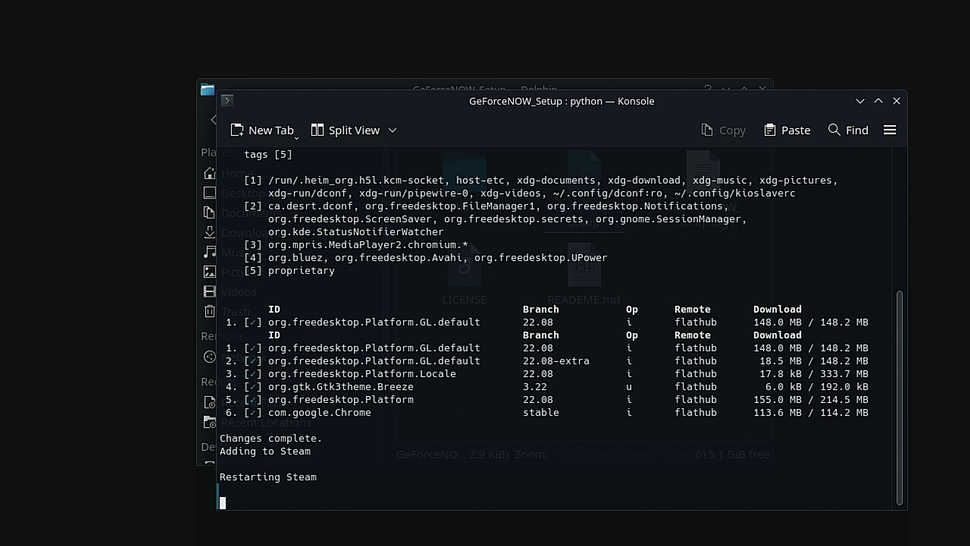This screenshot has width=970, height=546.
Task: Click 'org.mpris.MediaPlayer2.chromium.*' text
Action: [368, 245]
